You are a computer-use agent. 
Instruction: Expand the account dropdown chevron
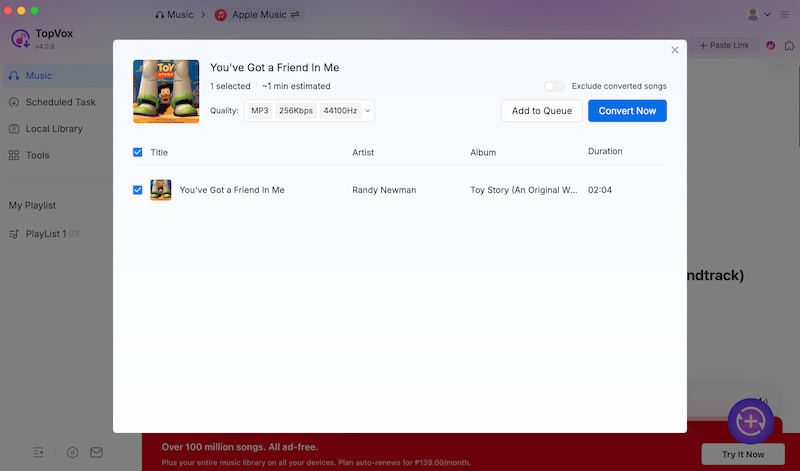tap(767, 15)
